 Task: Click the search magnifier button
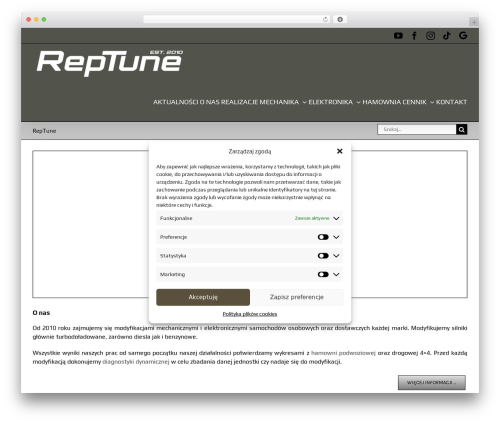pos(462,129)
